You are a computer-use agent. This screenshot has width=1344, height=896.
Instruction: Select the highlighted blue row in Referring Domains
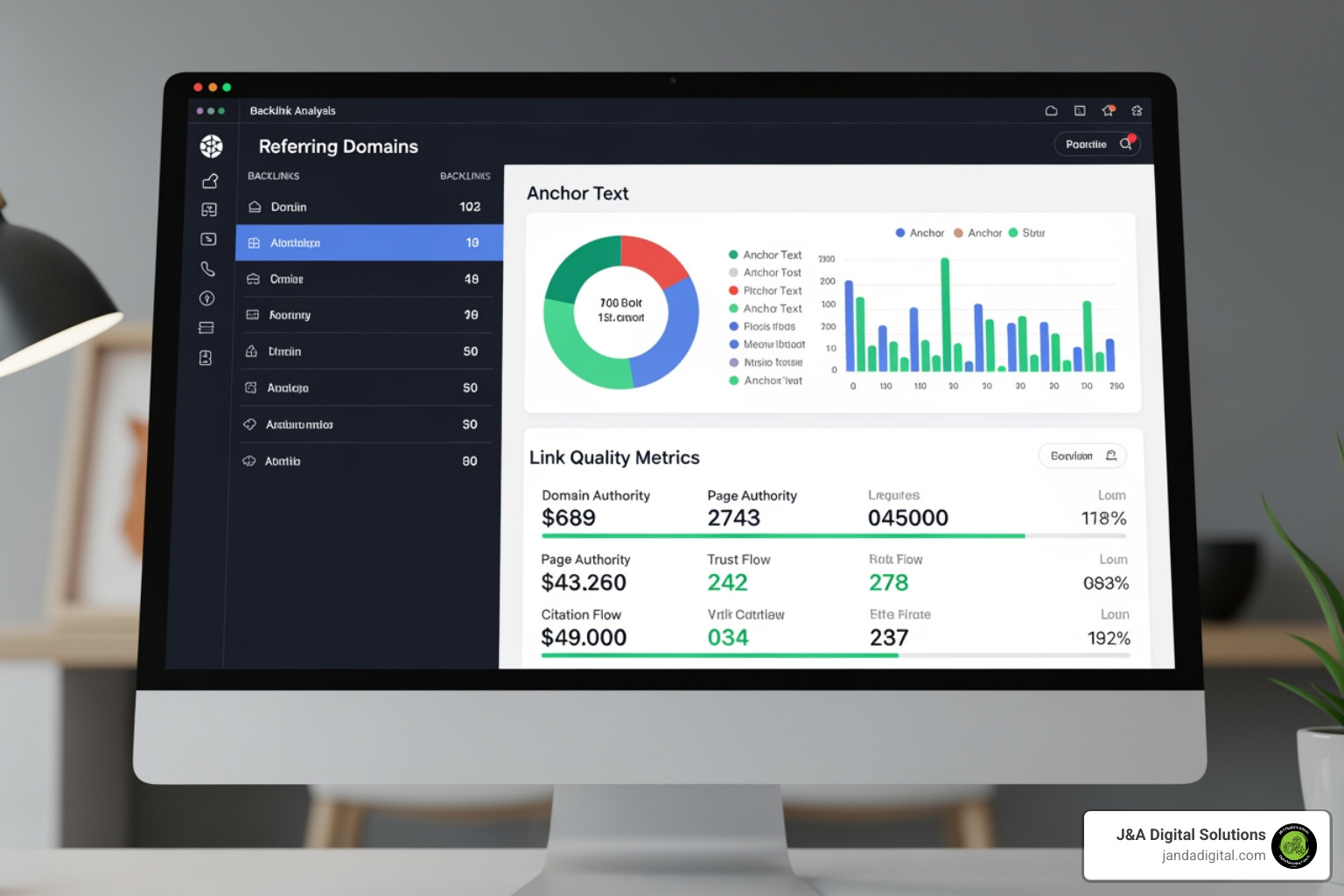[x=369, y=242]
